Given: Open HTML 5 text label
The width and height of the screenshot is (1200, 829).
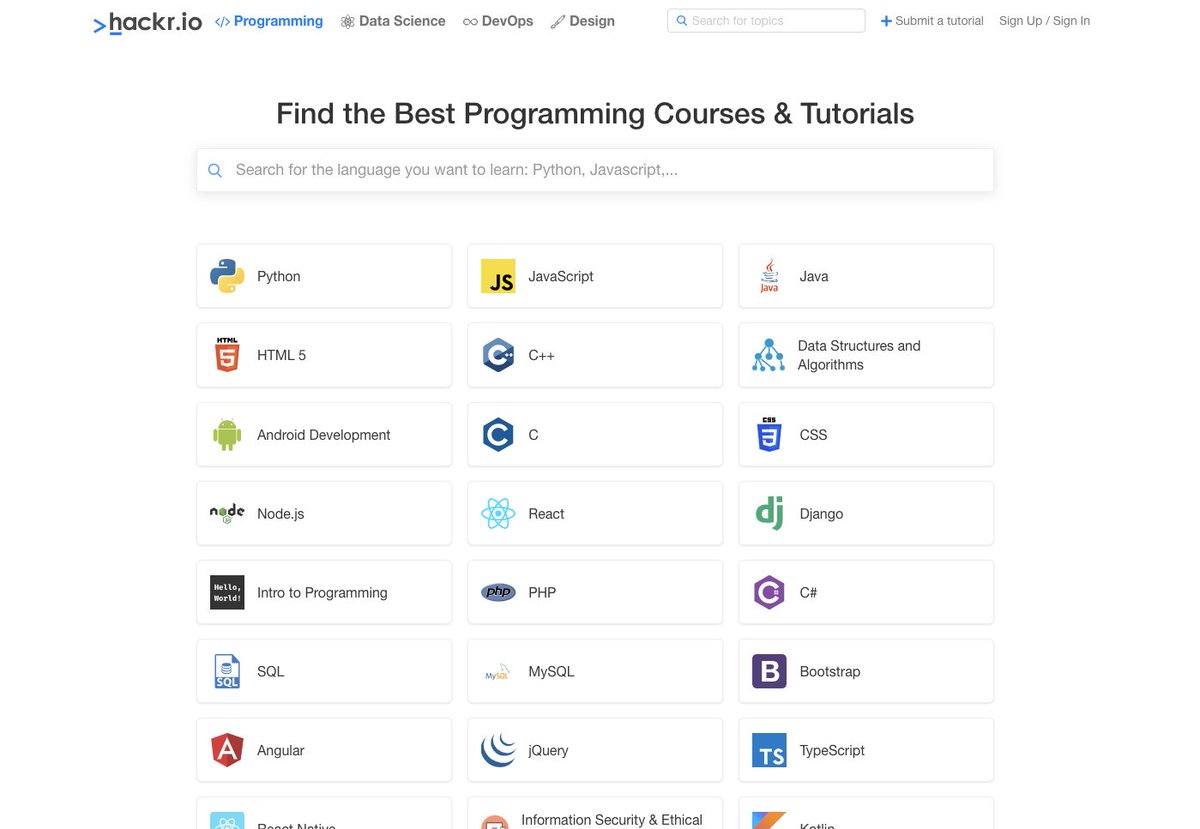Looking at the screenshot, I should [282, 355].
